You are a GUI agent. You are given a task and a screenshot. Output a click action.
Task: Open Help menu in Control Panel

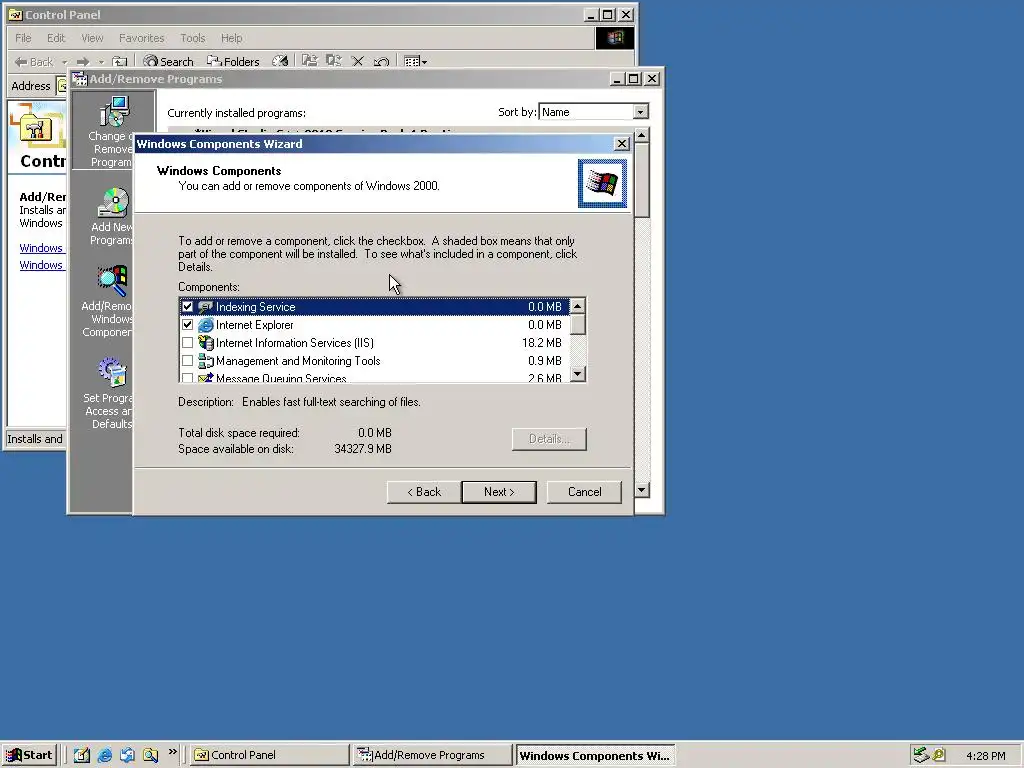tap(231, 38)
